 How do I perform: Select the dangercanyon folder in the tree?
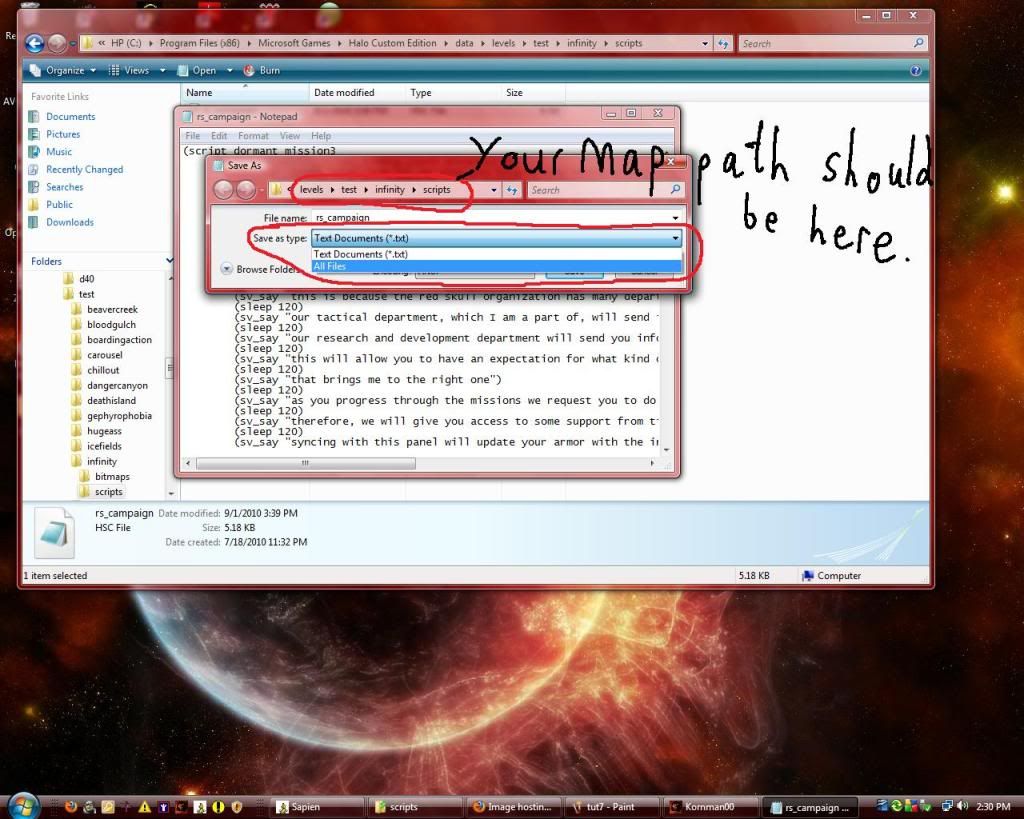[118, 385]
